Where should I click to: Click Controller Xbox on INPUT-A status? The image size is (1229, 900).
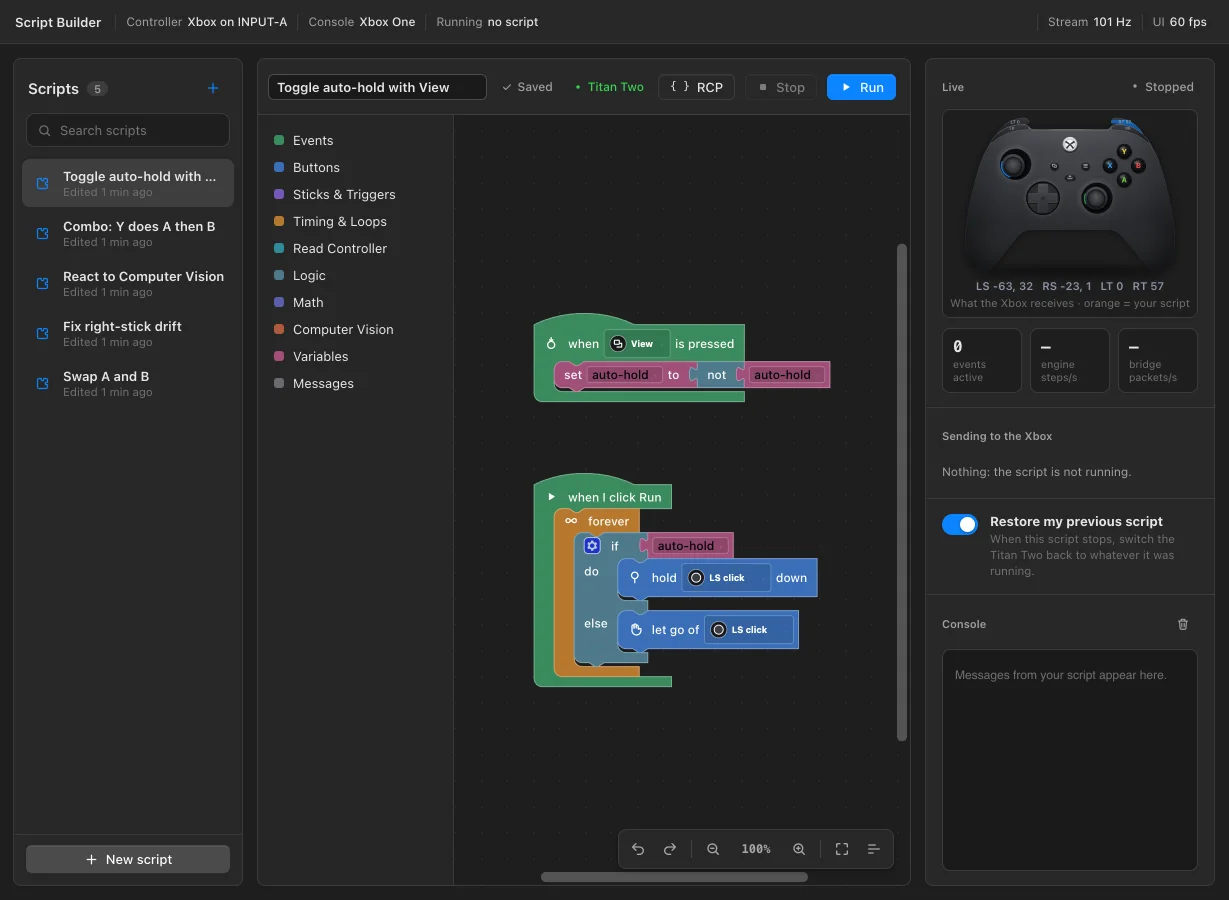click(206, 22)
